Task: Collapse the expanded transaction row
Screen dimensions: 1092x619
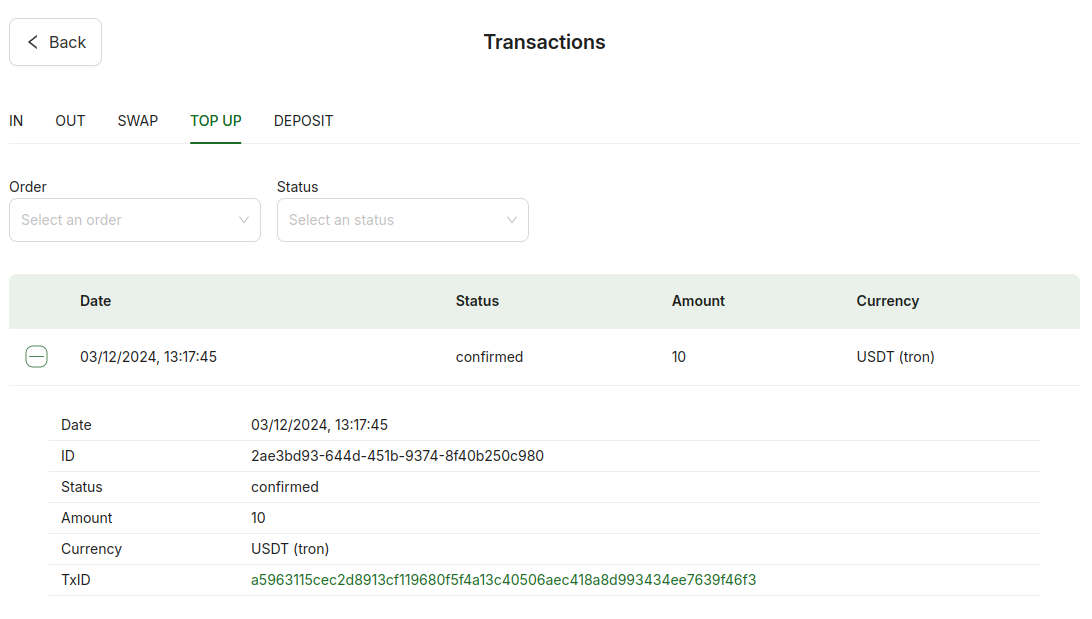Action: [x=36, y=356]
